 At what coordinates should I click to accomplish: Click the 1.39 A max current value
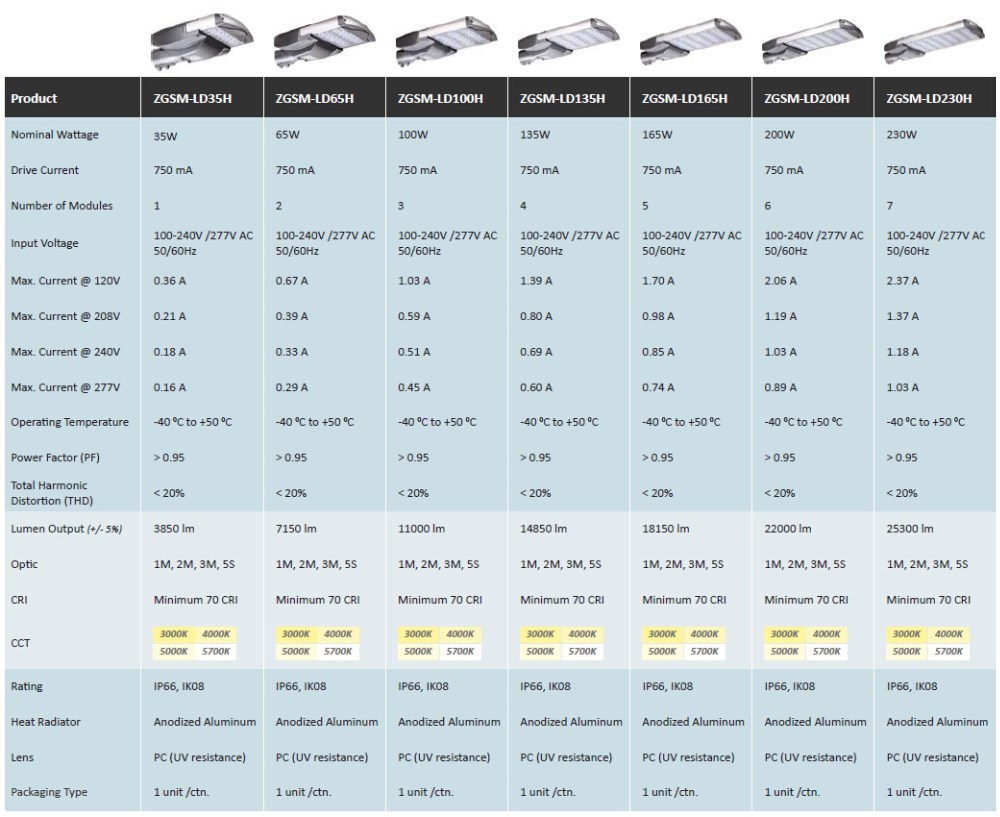click(x=536, y=281)
